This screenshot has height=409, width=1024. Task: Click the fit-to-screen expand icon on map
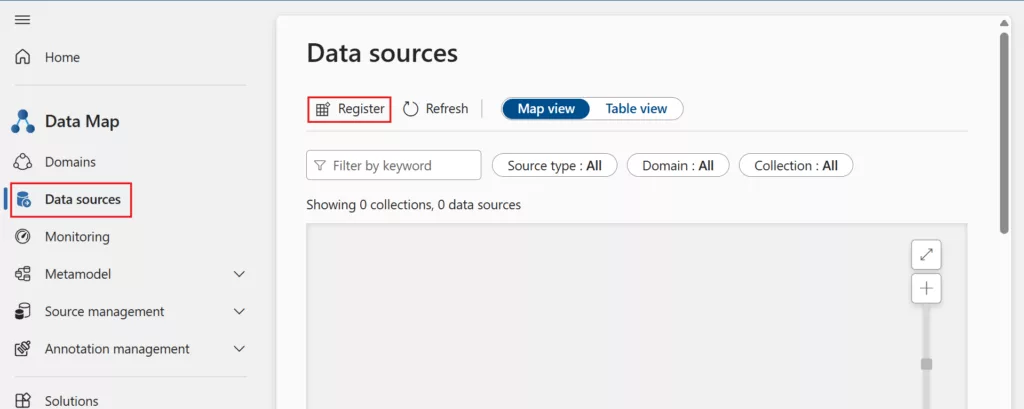coord(926,255)
